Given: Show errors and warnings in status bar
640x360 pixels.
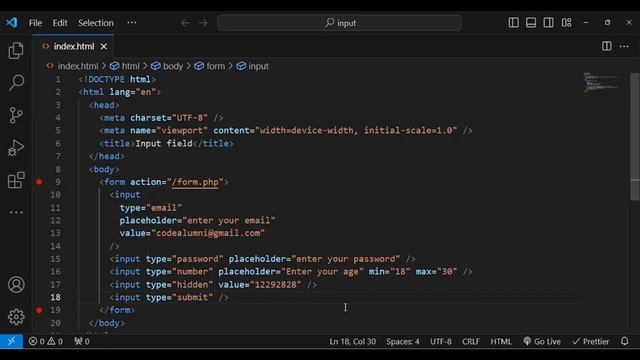Looking at the screenshot, I should 46,341.
